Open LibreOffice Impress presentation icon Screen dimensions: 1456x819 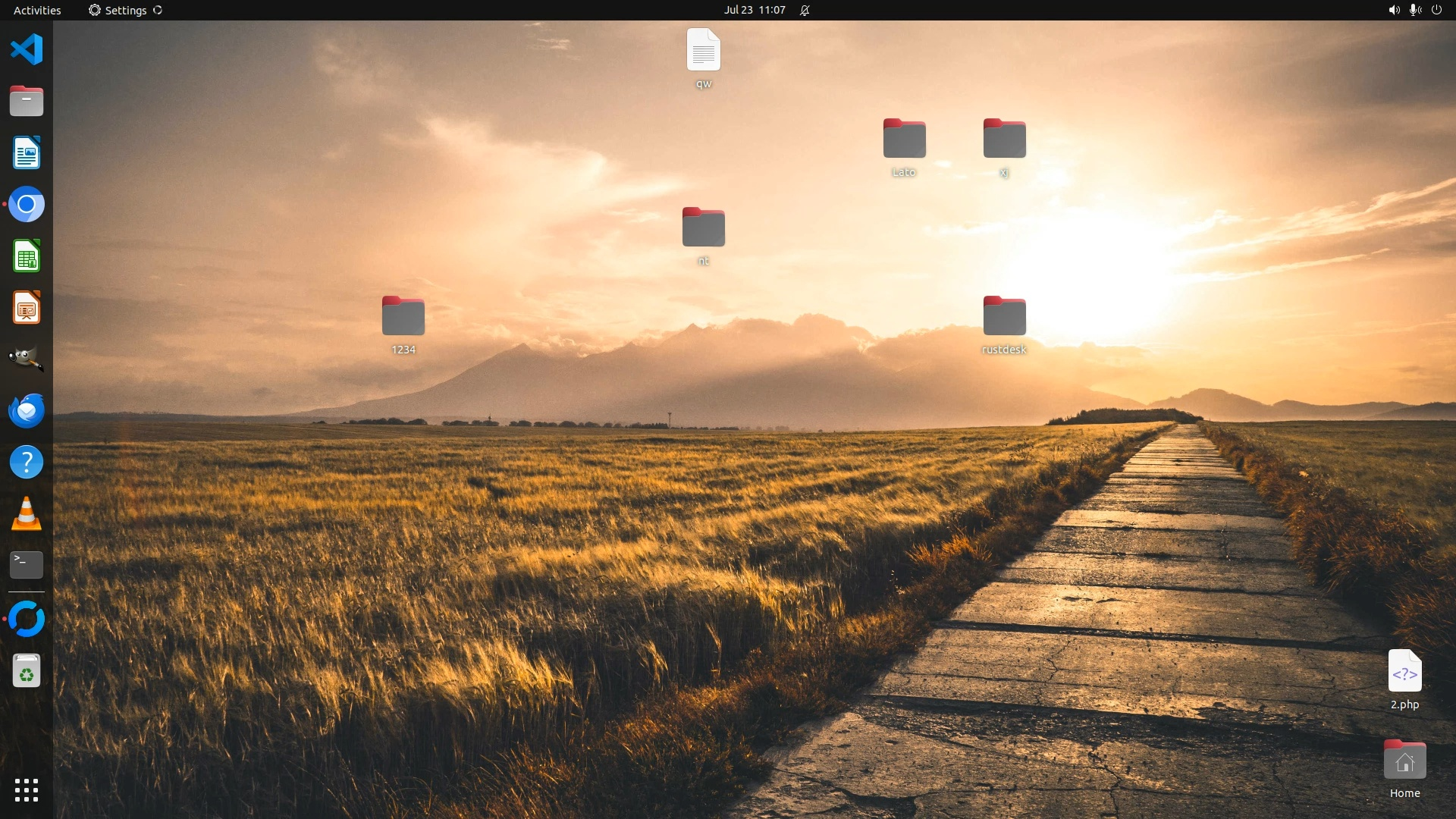pos(27,308)
